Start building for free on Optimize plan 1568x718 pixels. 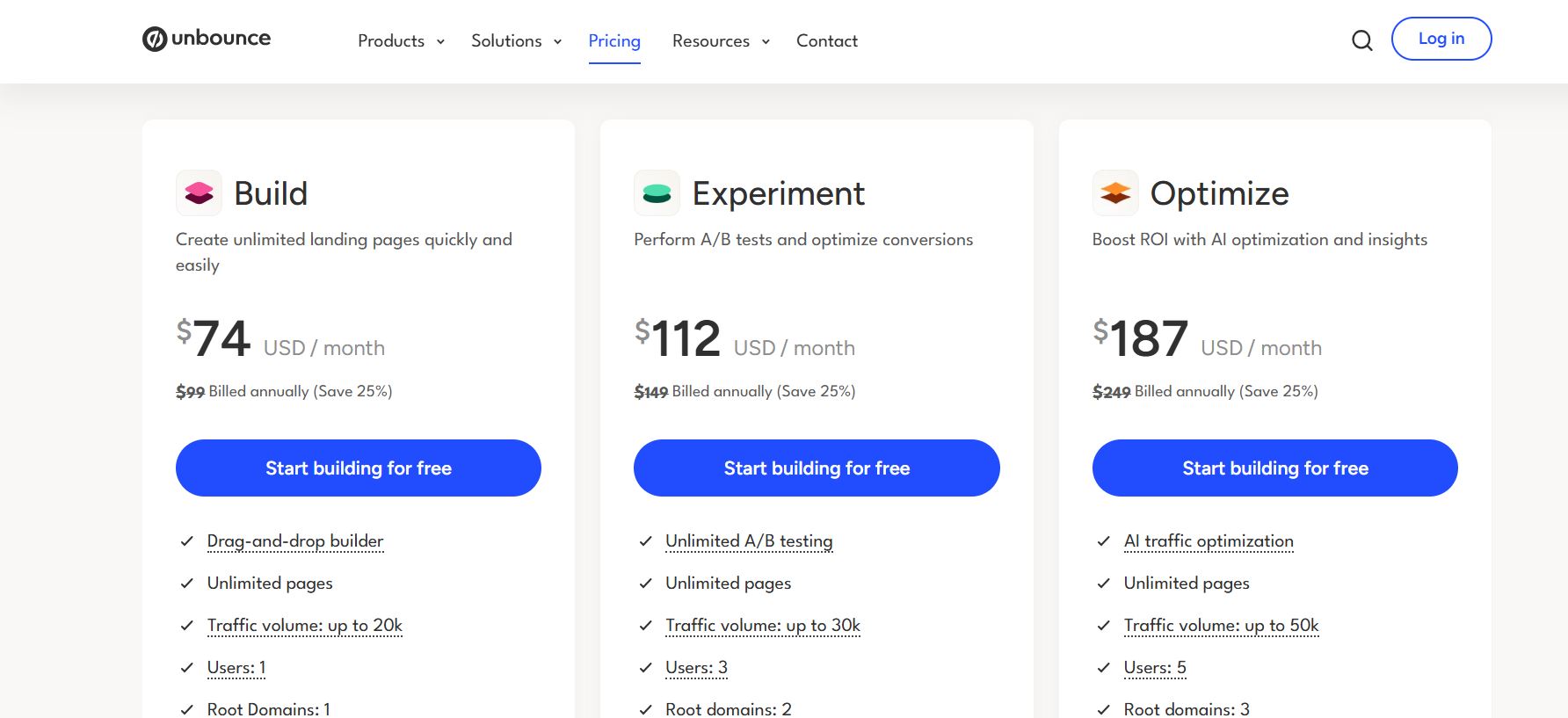coord(1275,468)
